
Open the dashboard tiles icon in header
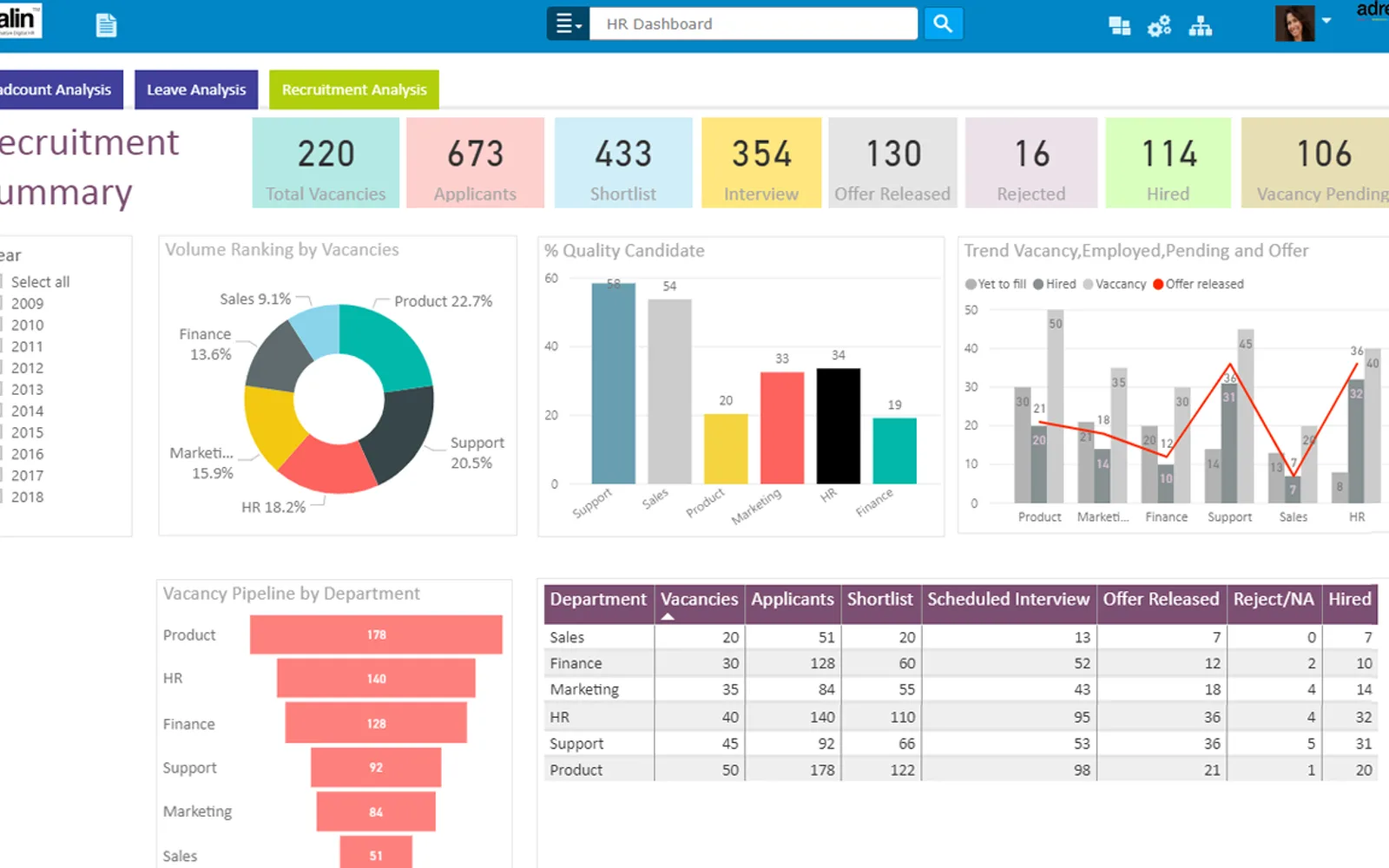click(x=1119, y=26)
